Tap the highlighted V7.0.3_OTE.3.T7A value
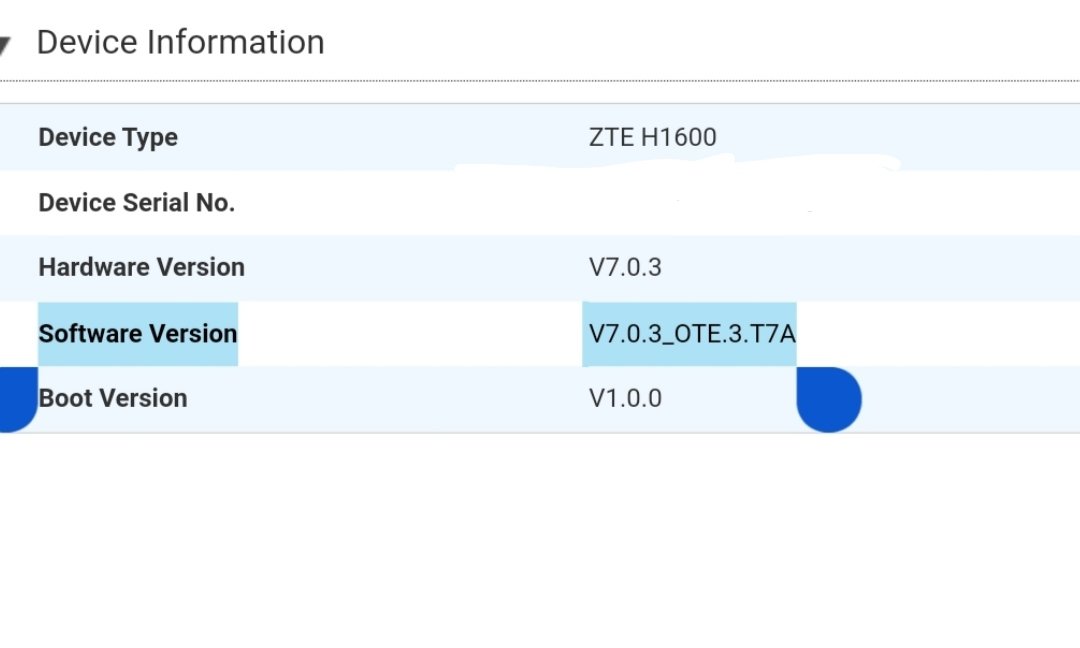Viewport: 1080px width, 648px height. point(689,334)
